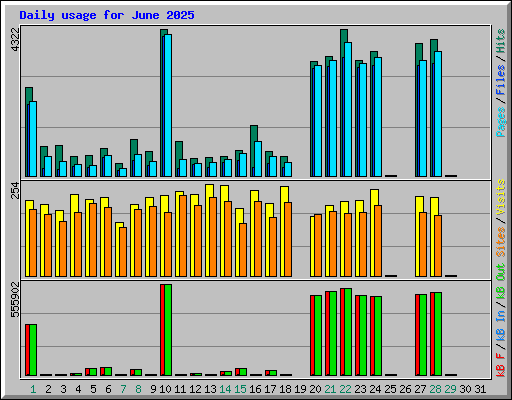Viewport: 512px width, 400px height.
Task: Click the day 10 cyan pages bar
Action: (168, 105)
